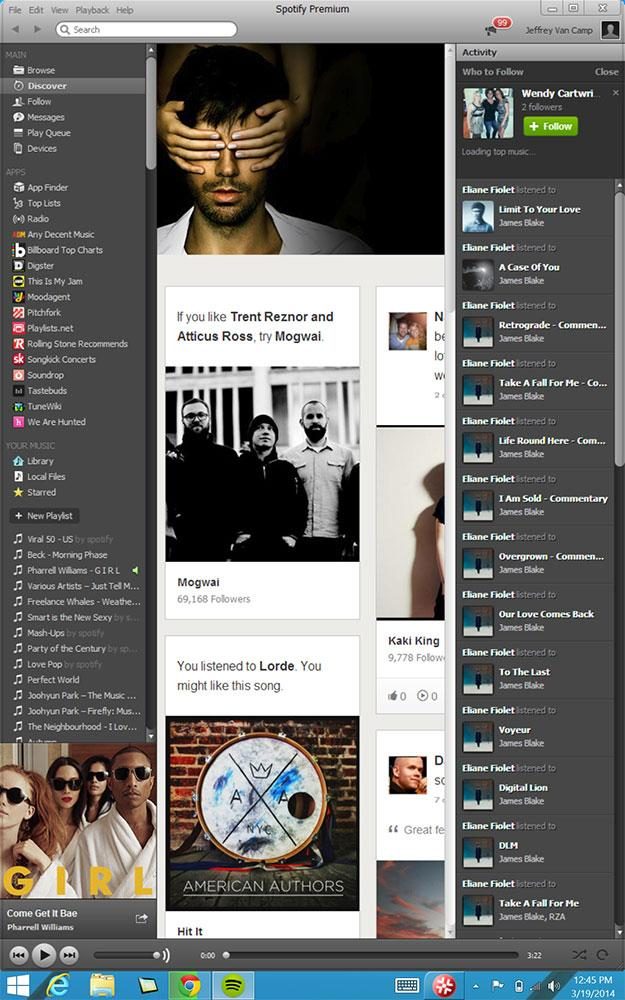Toggle shuffle mode
Screen dimensions: 625x1000
pyautogui.click(x=579, y=955)
